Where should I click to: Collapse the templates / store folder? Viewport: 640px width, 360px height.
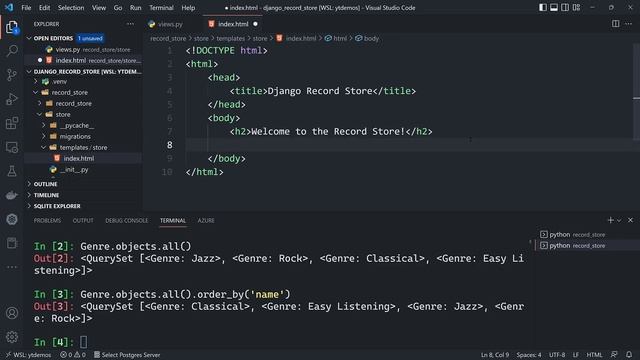click(83, 147)
